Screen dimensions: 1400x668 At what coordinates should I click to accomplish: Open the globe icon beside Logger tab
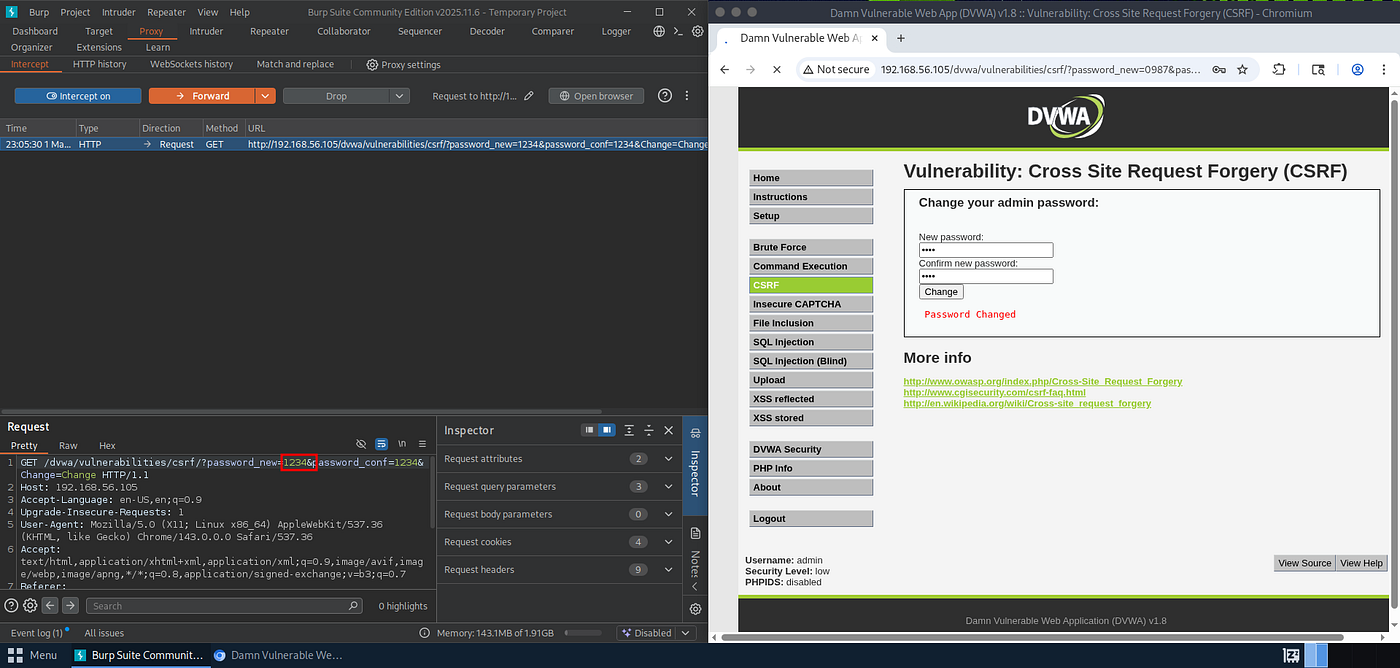[659, 31]
